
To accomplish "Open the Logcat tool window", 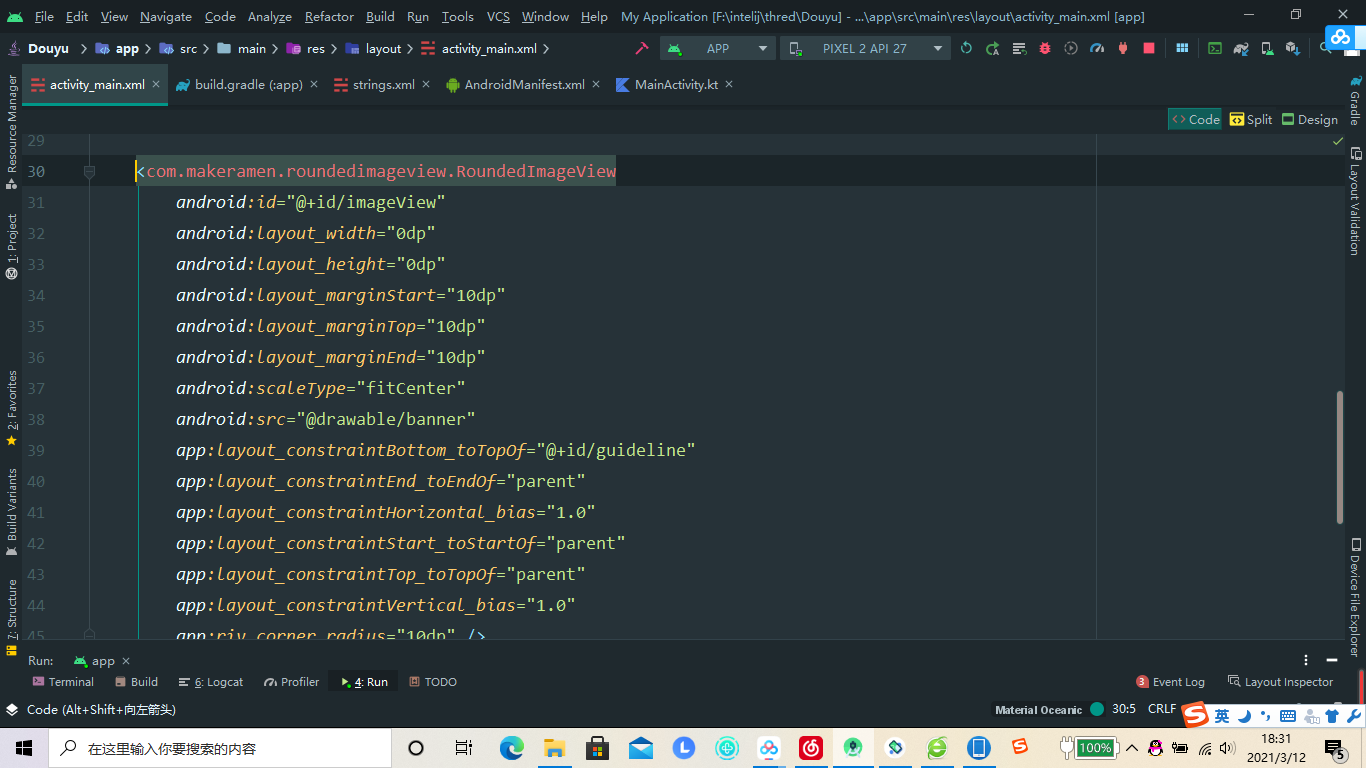I will click(x=211, y=682).
